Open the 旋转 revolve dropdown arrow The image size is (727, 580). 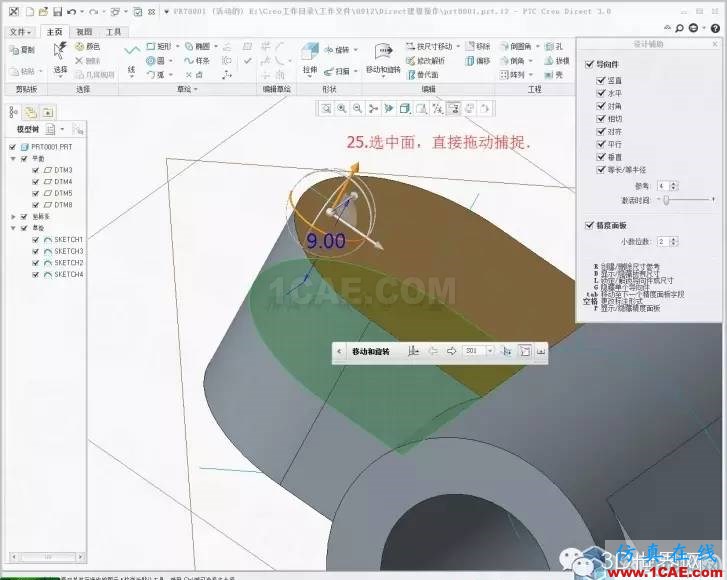pos(356,50)
